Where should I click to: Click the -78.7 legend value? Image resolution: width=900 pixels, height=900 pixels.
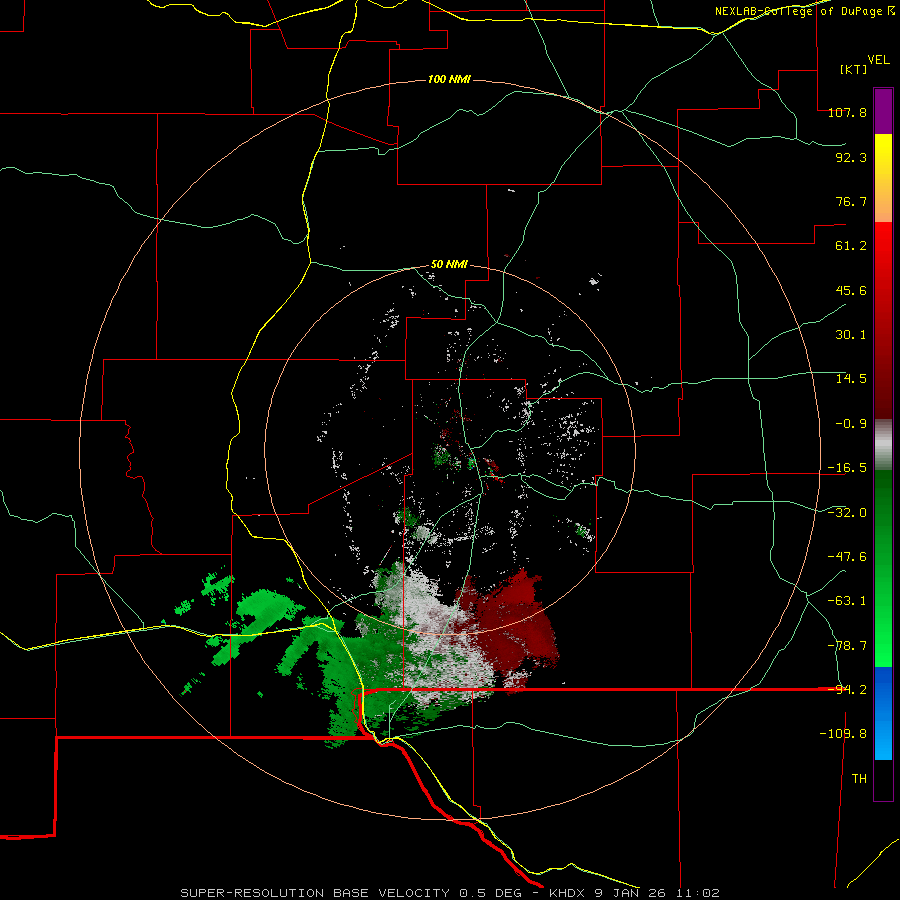click(x=847, y=646)
